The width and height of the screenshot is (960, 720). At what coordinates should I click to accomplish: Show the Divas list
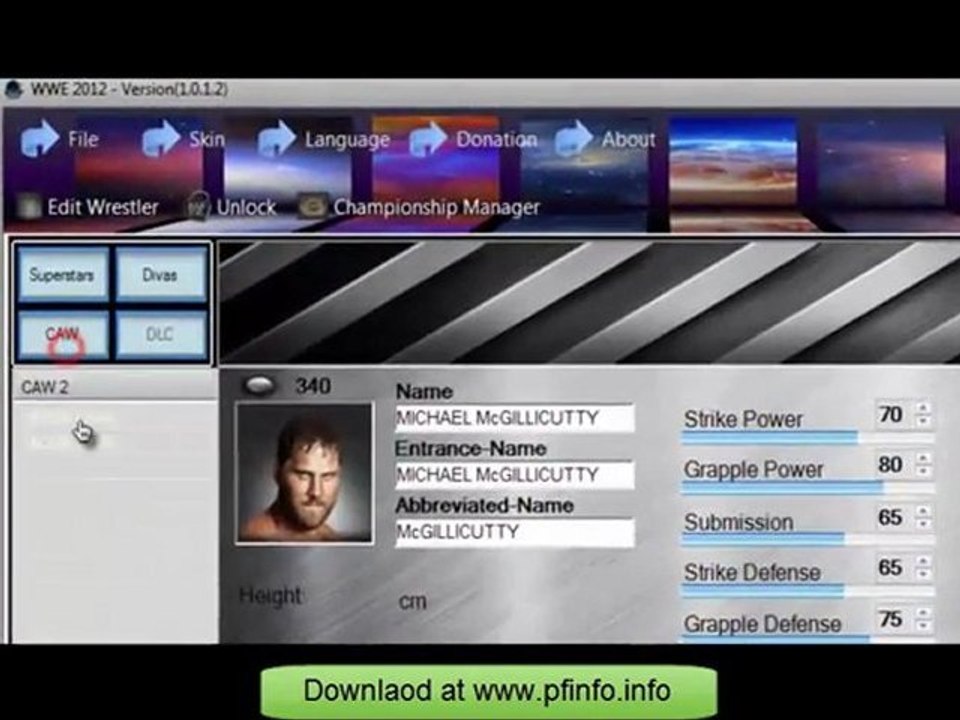pyautogui.click(x=161, y=274)
